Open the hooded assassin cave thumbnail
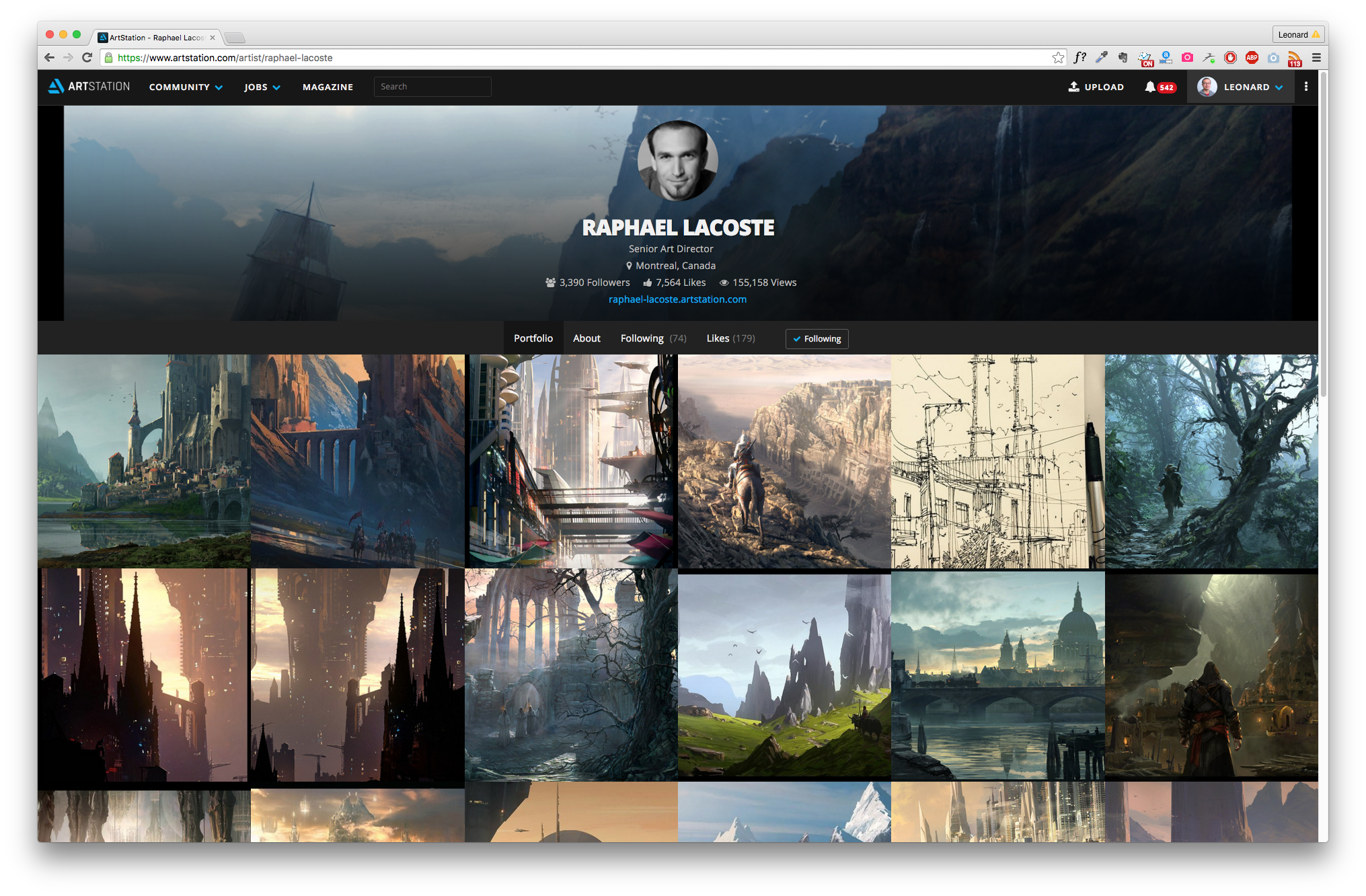1366x896 pixels. (x=1211, y=675)
